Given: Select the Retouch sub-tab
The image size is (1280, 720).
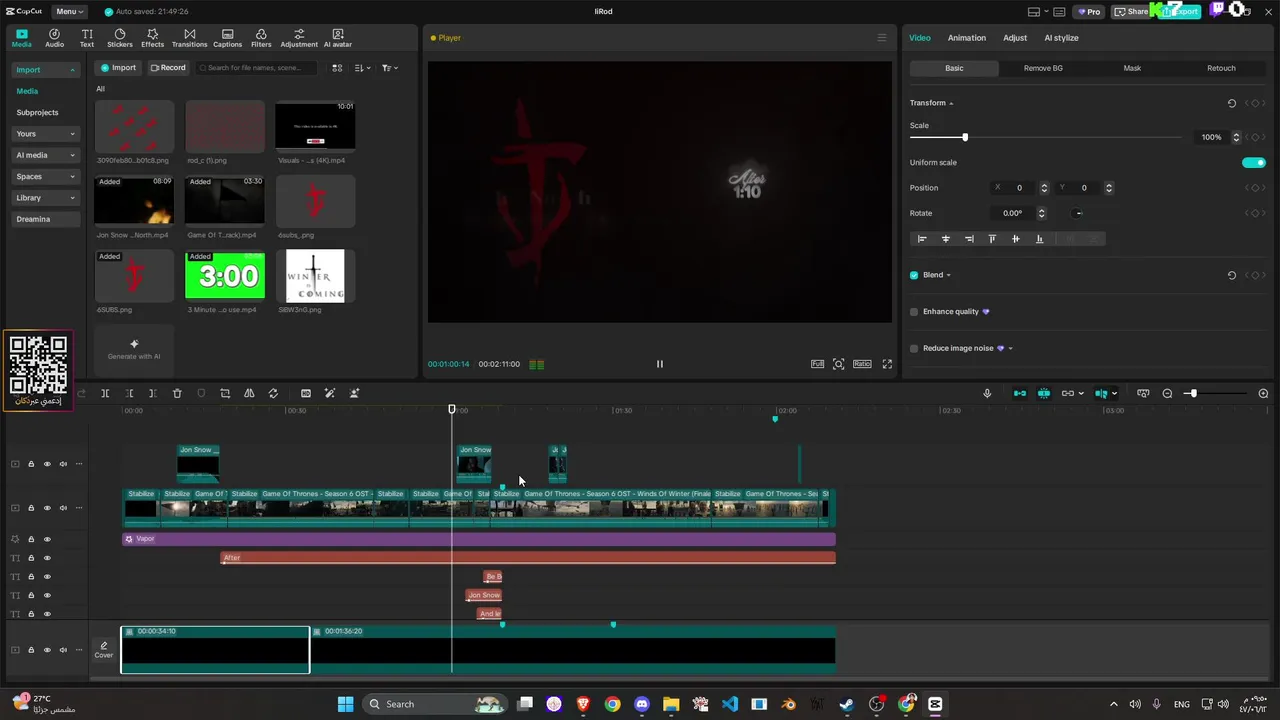Looking at the screenshot, I should (x=1221, y=68).
